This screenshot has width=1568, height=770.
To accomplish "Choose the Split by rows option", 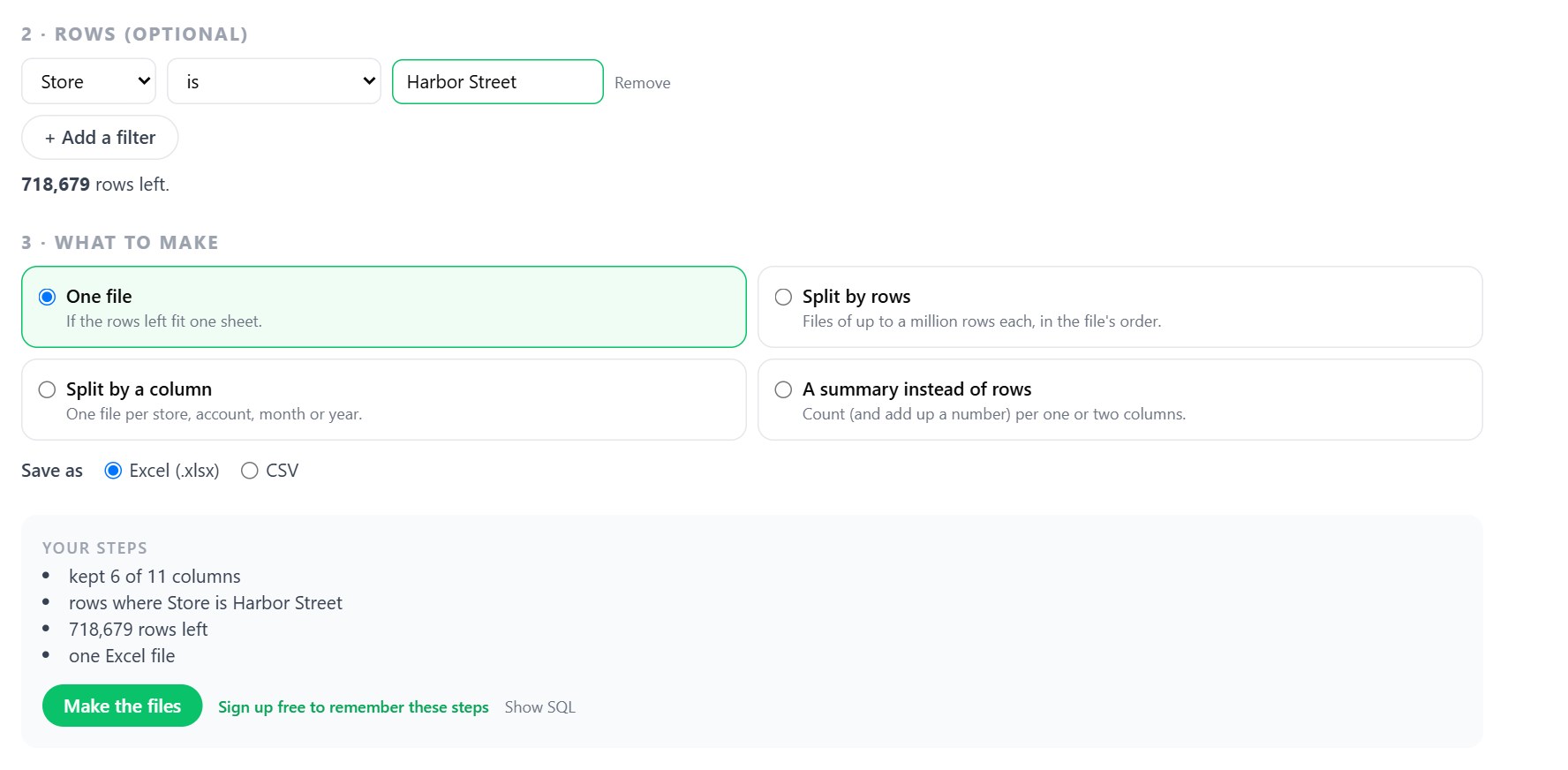I will [x=783, y=297].
